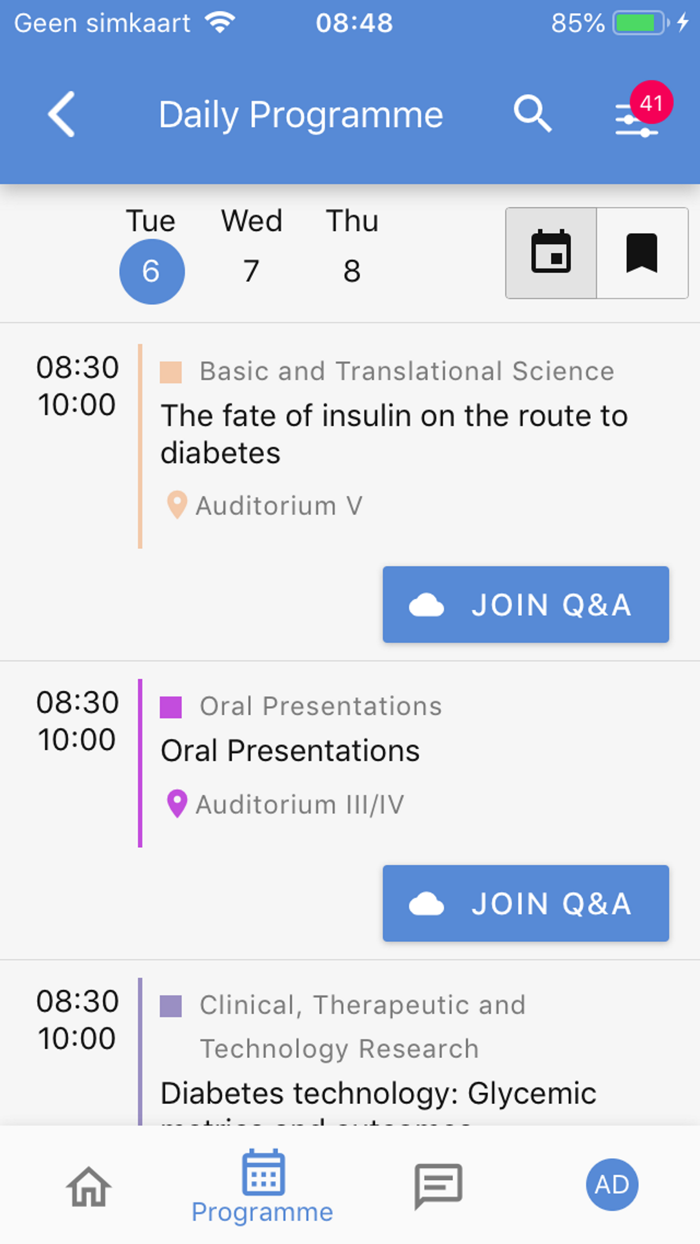Tap the Auditorium III/IV location pin
700x1244 pixels.
[177, 804]
